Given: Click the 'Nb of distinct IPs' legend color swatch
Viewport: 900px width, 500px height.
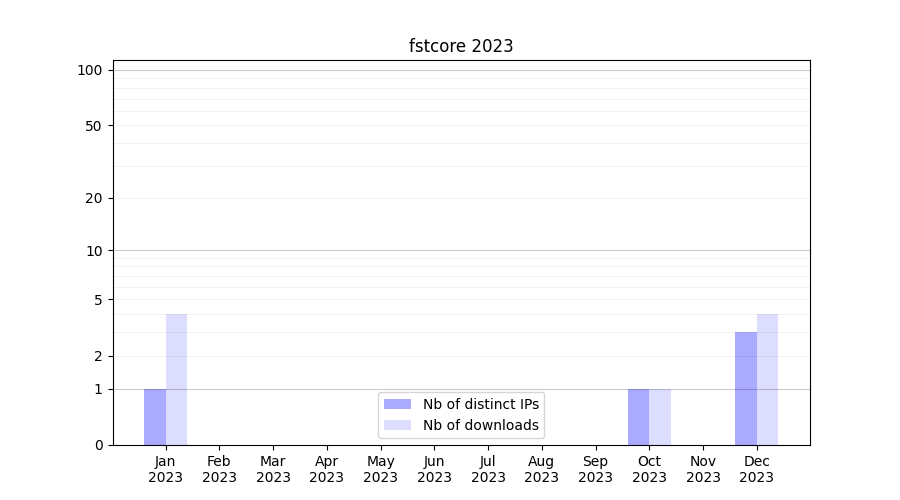Looking at the screenshot, I should click(397, 404).
